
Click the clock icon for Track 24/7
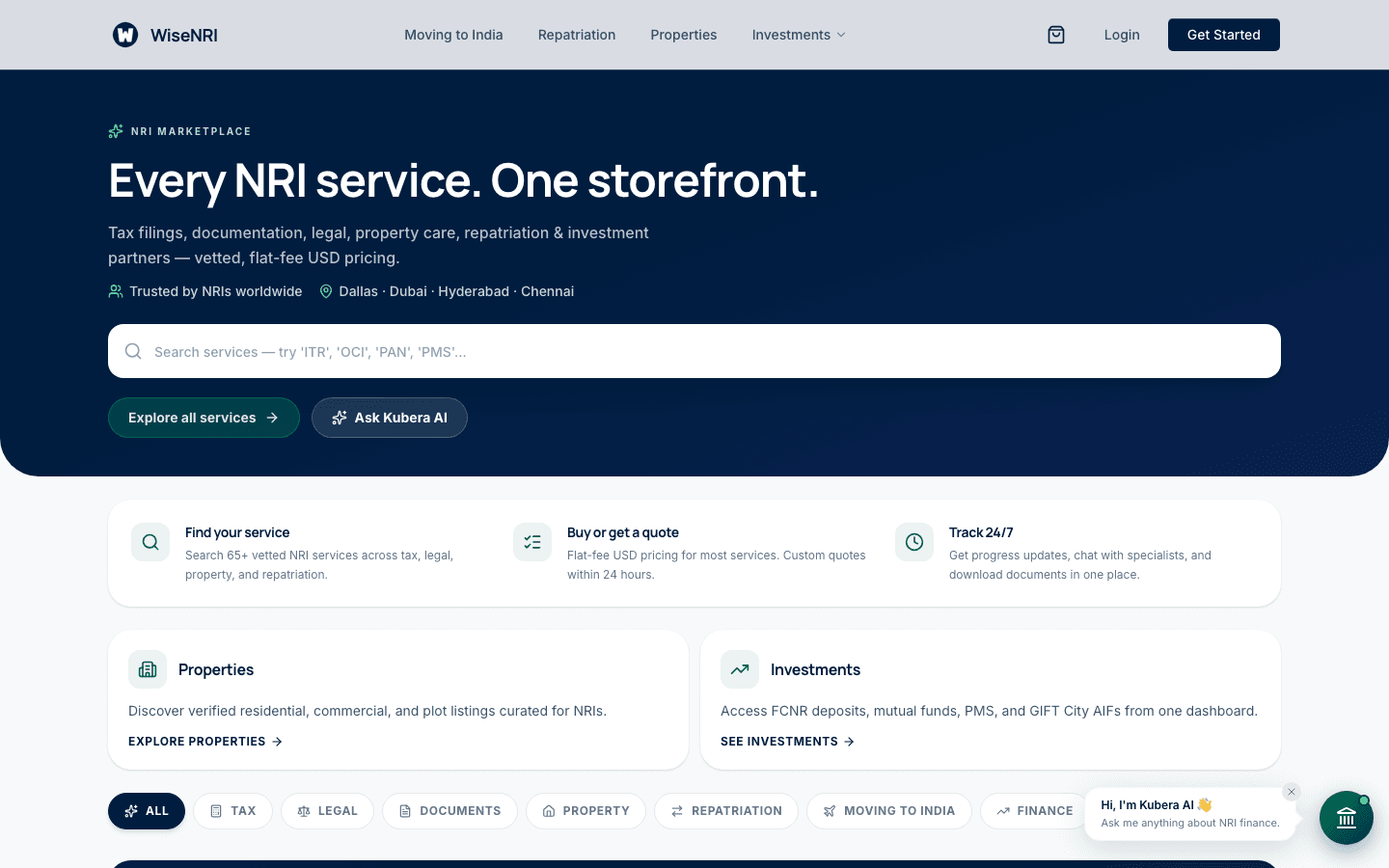click(914, 542)
